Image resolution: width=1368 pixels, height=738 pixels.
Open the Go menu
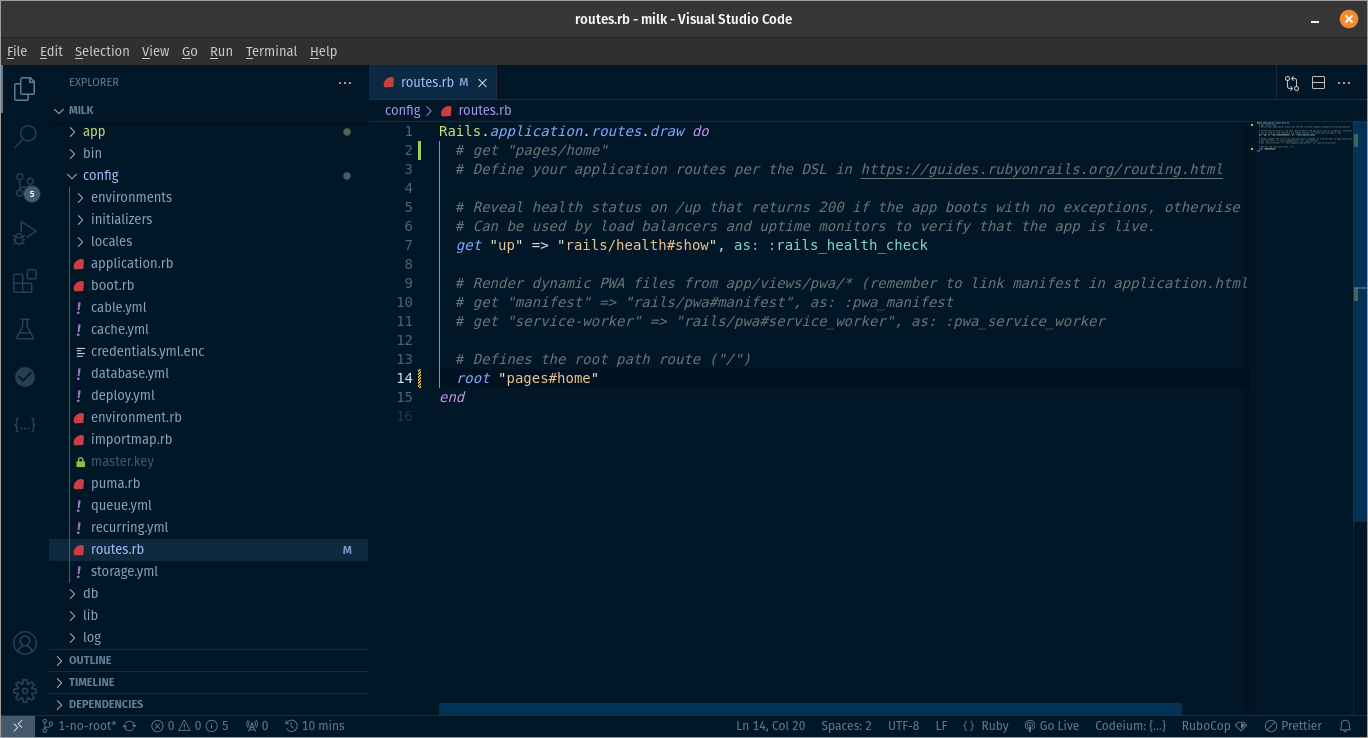(x=190, y=51)
